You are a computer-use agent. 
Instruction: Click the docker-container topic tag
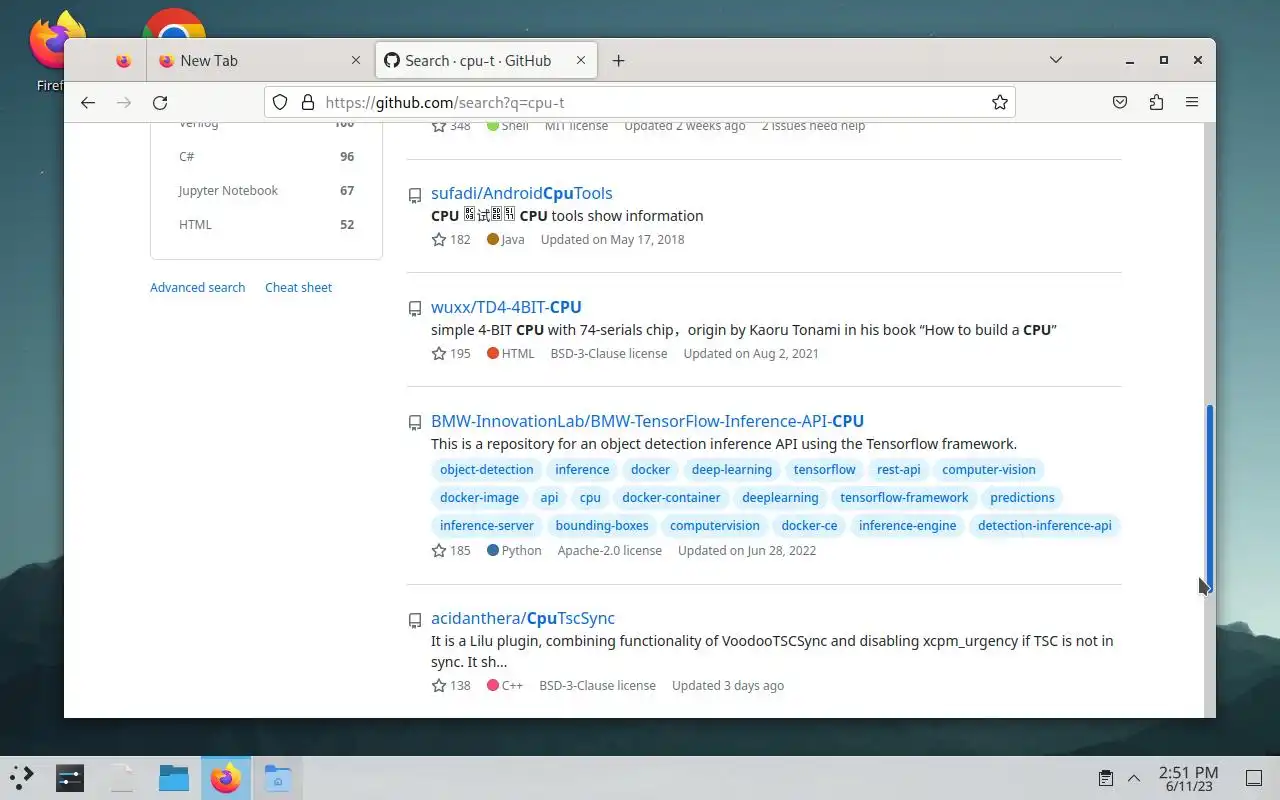671,497
